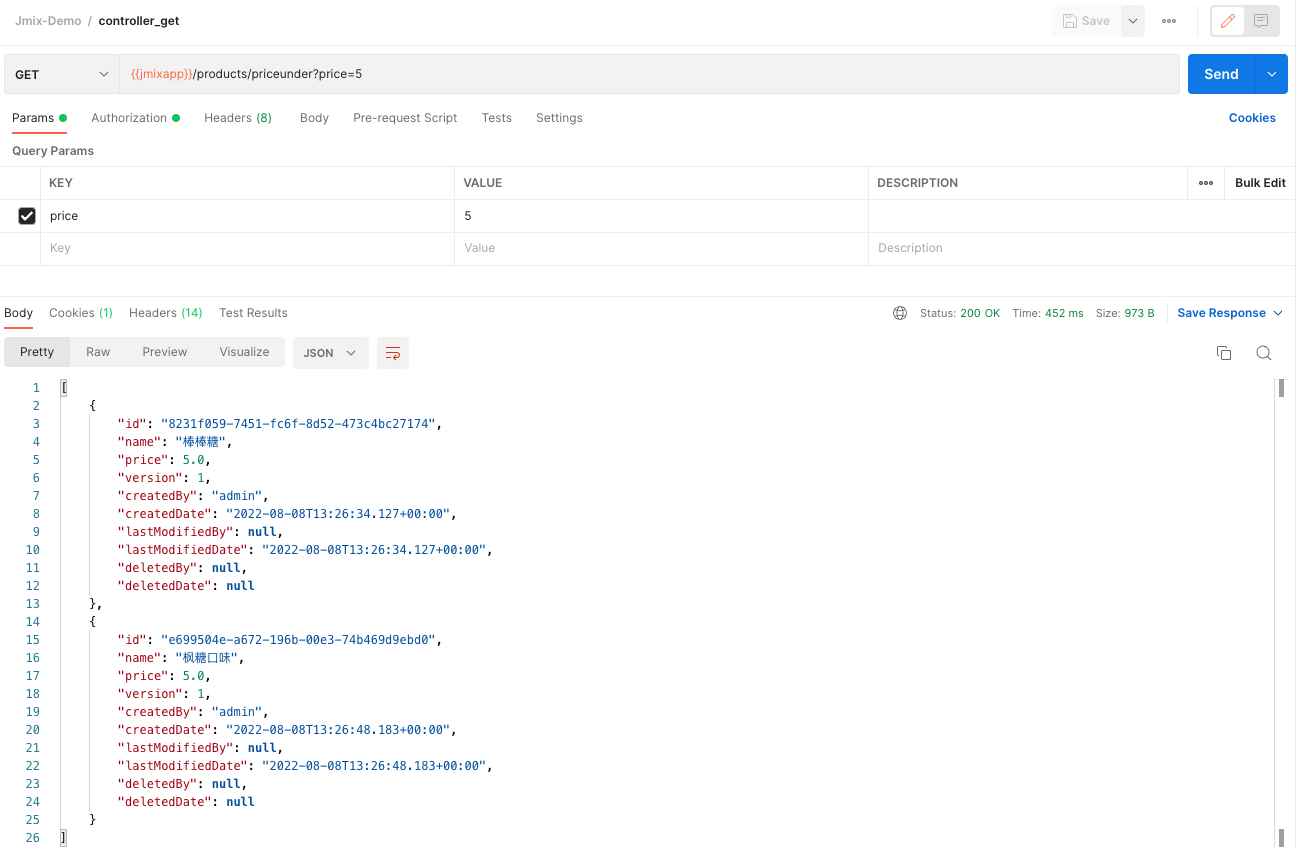
Task: Click the controller_get request name
Action: [x=139, y=21]
